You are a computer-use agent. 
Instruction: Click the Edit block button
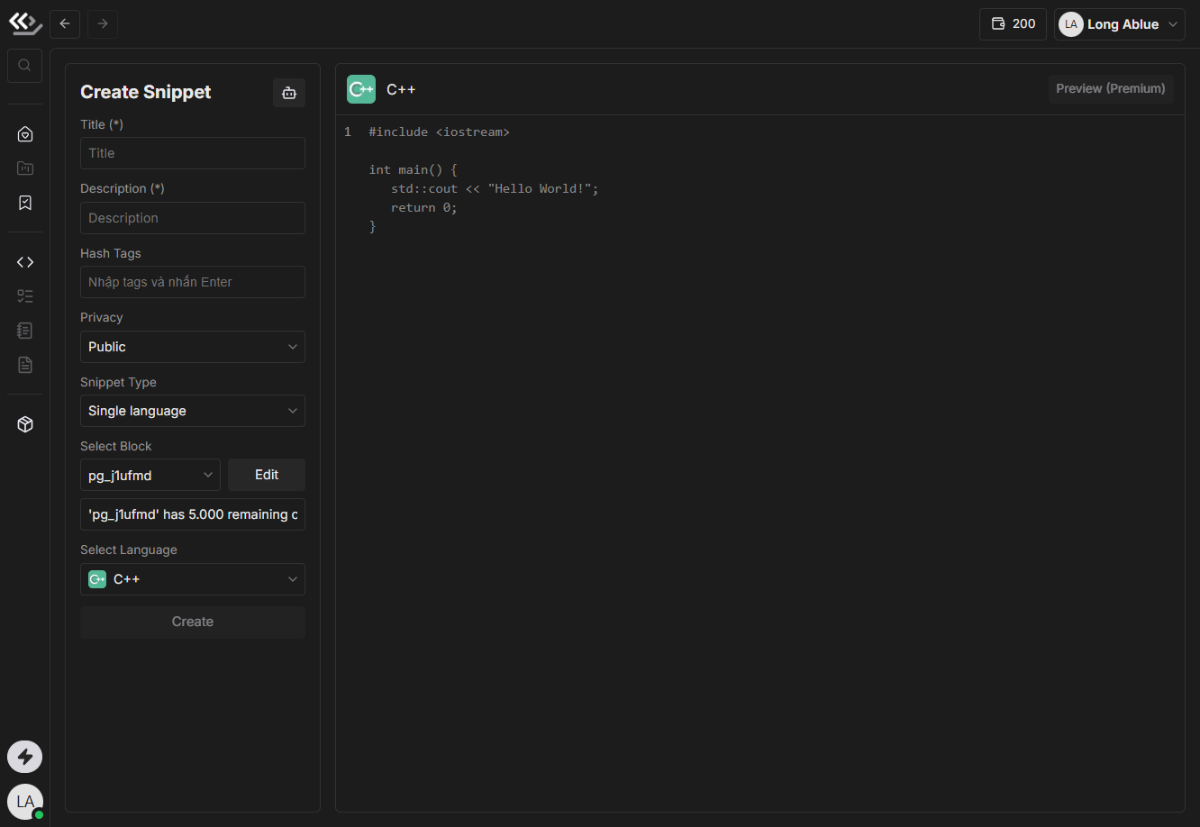click(266, 475)
